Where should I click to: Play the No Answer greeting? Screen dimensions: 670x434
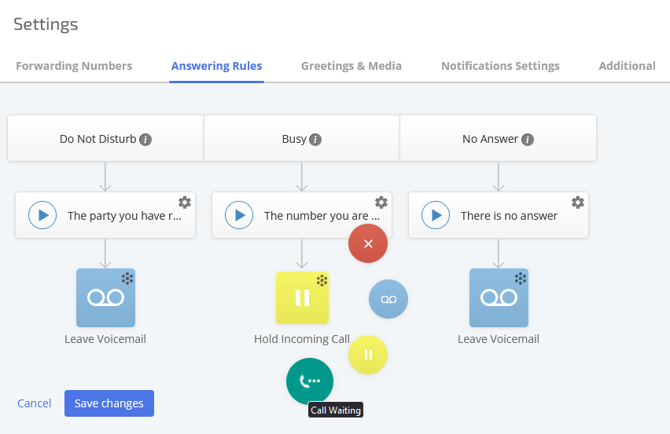coord(435,215)
